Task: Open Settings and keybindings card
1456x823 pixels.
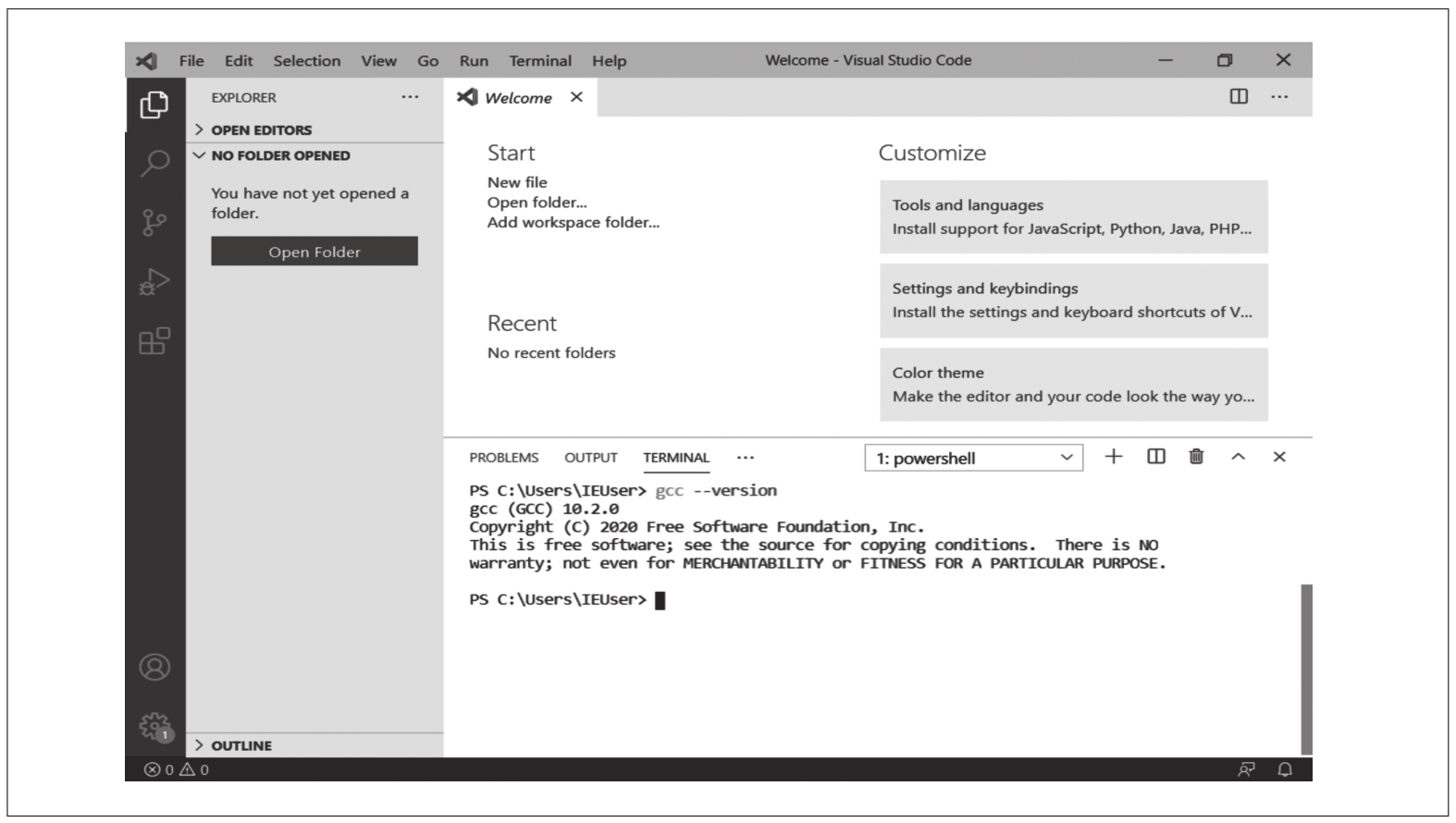Action: [x=1074, y=301]
